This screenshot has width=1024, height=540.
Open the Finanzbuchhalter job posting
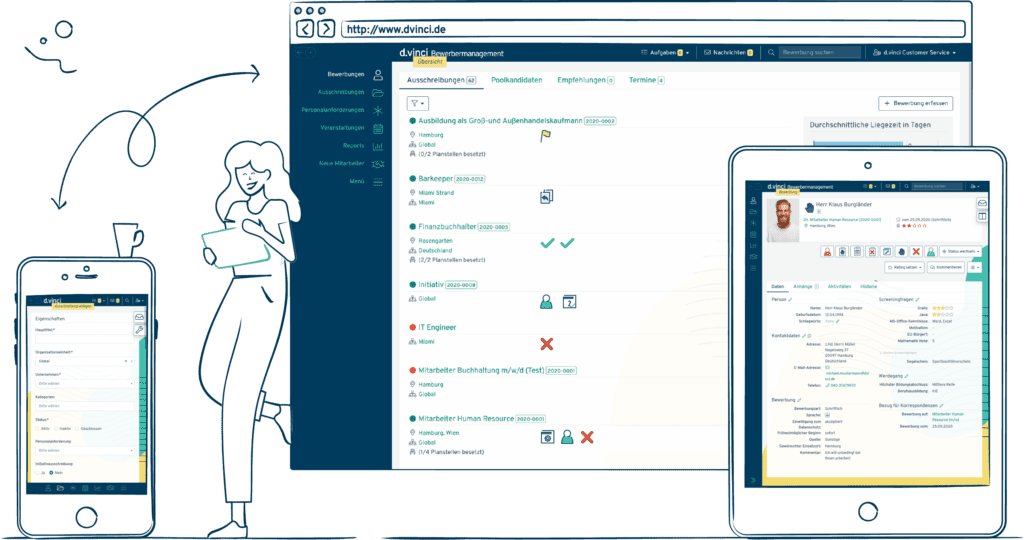447,227
